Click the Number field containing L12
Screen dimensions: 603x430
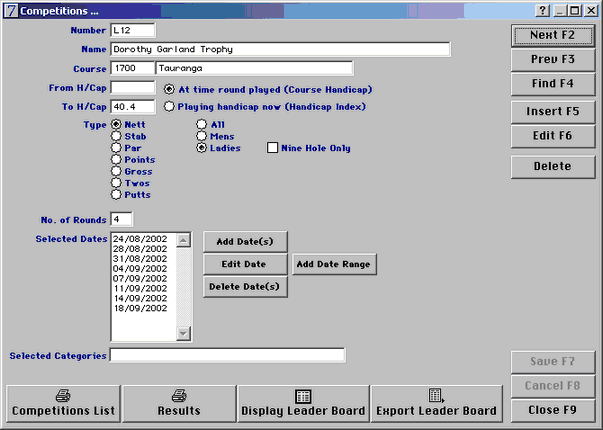click(x=133, y=30)
